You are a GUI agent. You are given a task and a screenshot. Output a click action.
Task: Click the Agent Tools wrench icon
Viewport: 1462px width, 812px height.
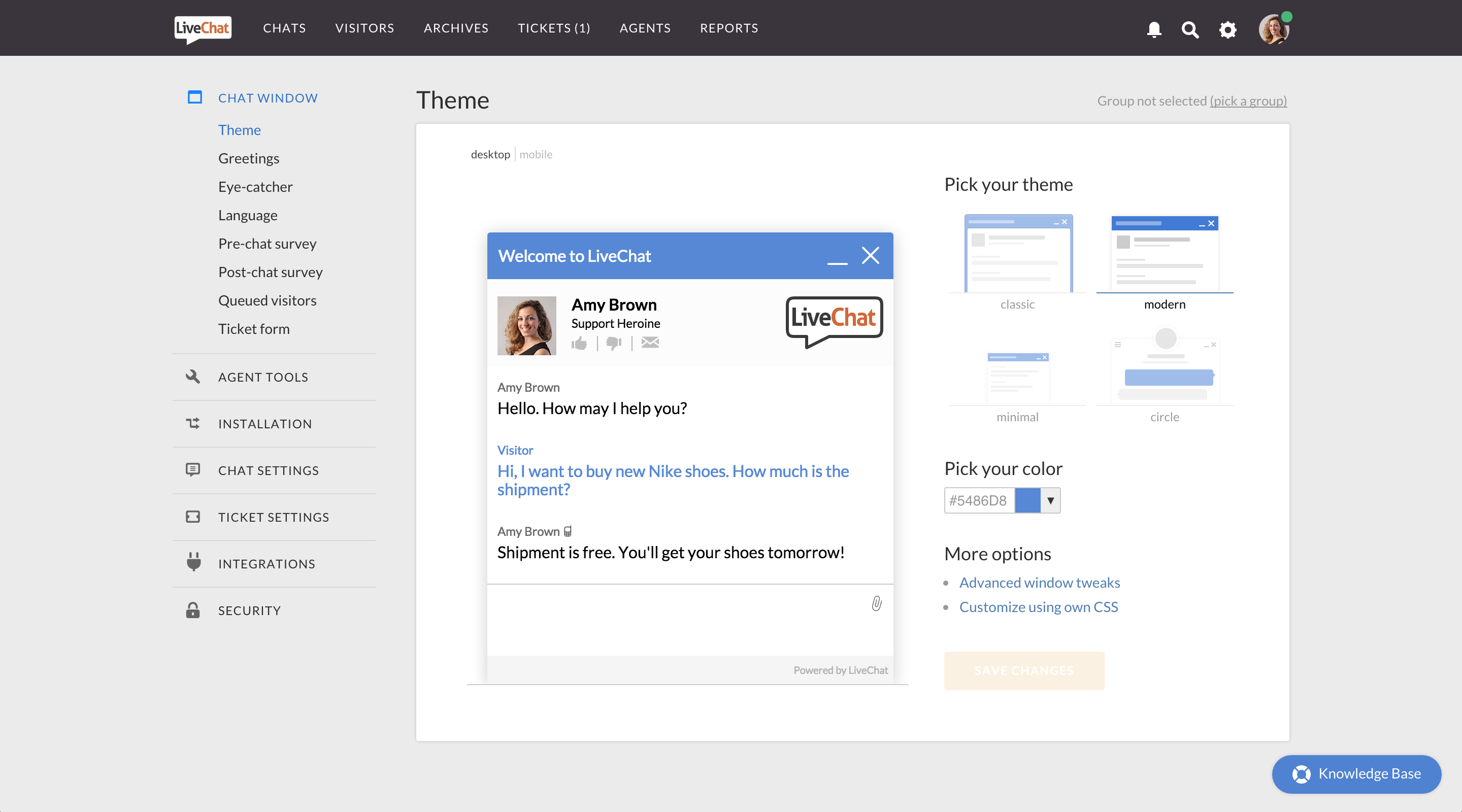click(193, 376)
